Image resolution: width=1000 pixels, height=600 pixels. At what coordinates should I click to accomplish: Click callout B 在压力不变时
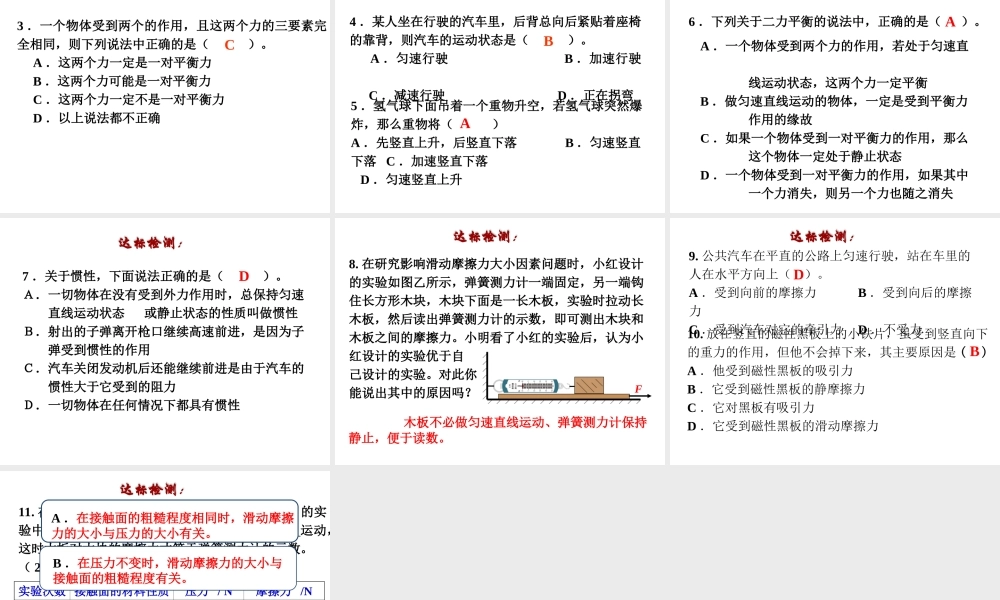(x=168, y=570)
